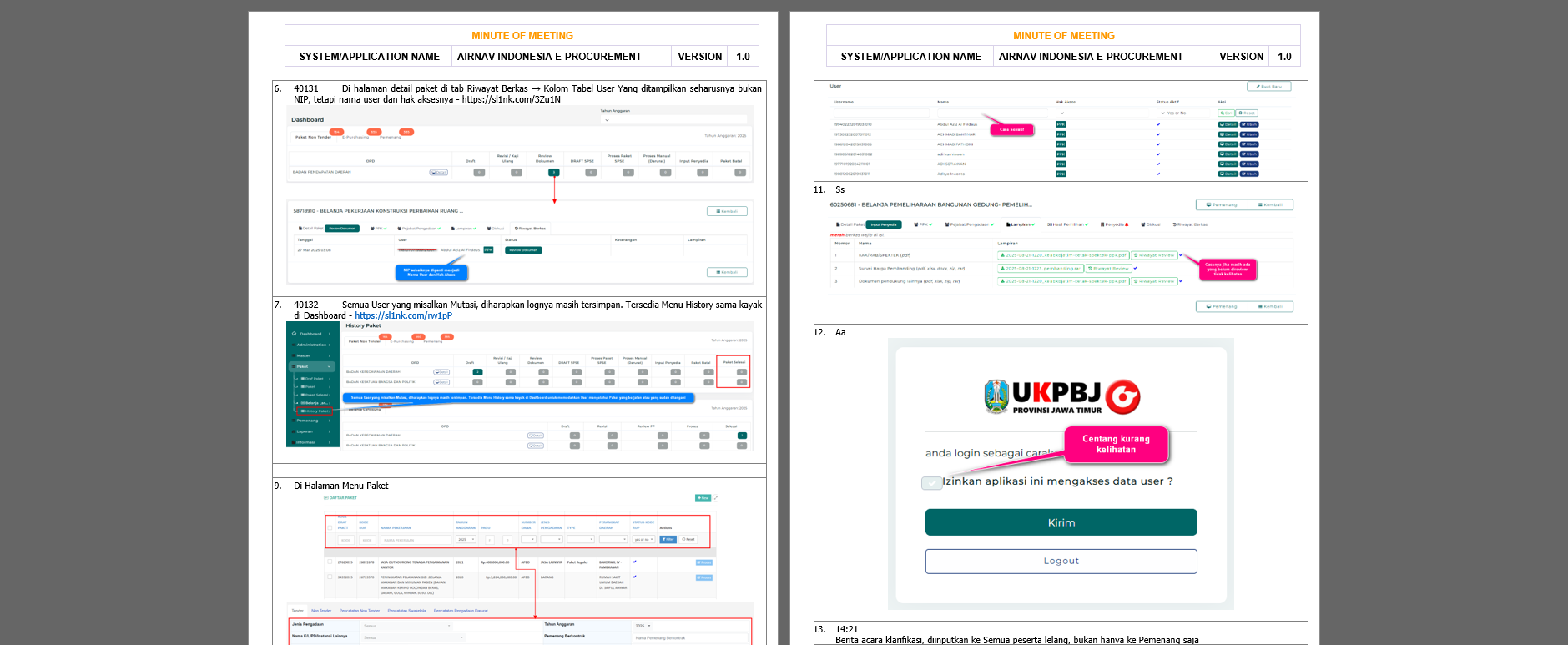Switch to the Penyedia tab with red alert
This screenshot has width=1568, height=645.
pos(1115,224)
